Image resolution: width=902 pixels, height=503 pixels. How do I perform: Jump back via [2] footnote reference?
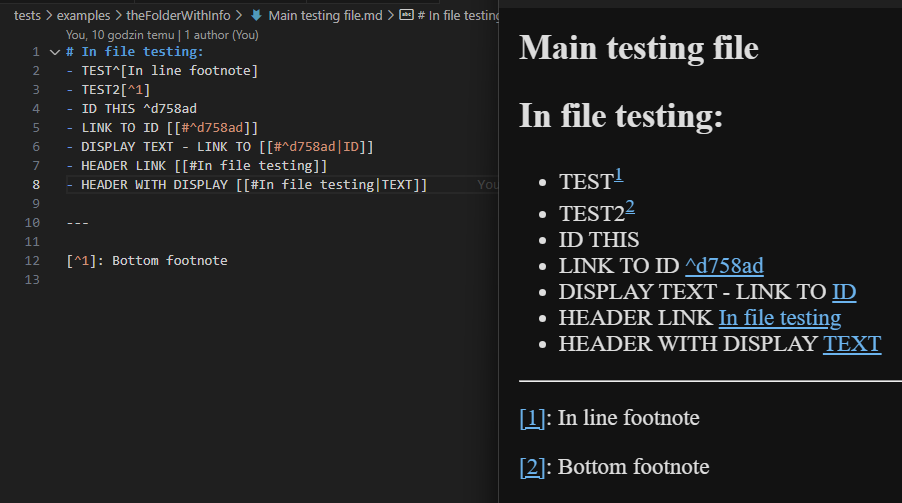click(532, 467)
